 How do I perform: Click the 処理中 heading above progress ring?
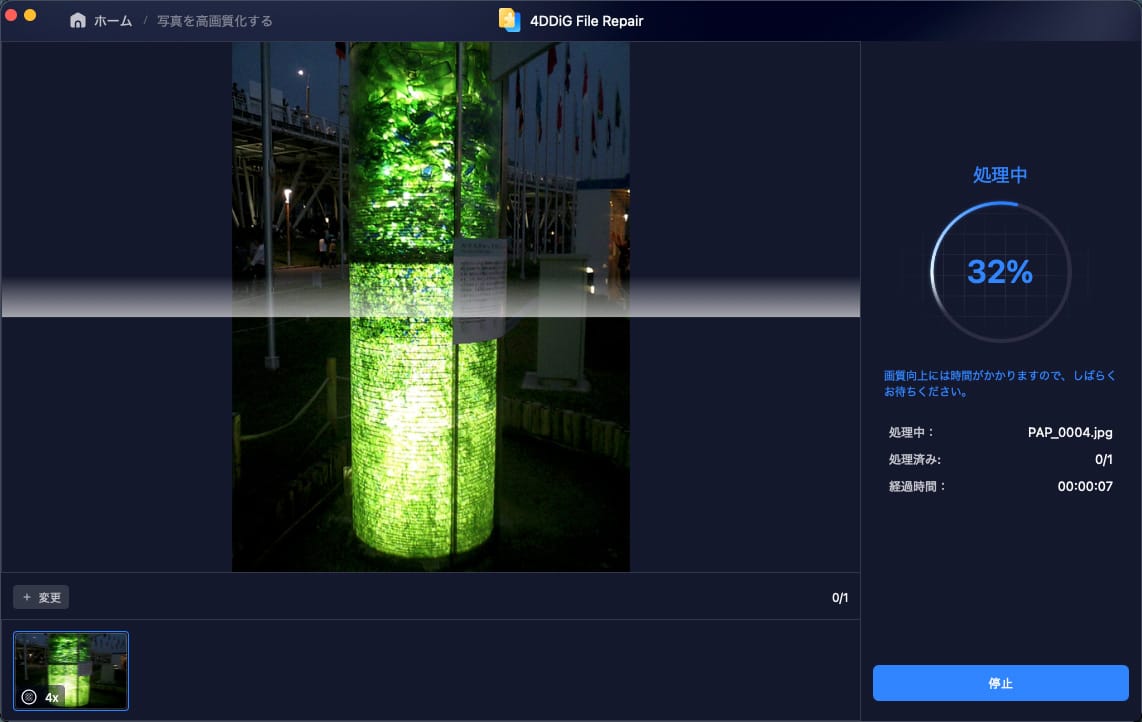click(1000, 175)
